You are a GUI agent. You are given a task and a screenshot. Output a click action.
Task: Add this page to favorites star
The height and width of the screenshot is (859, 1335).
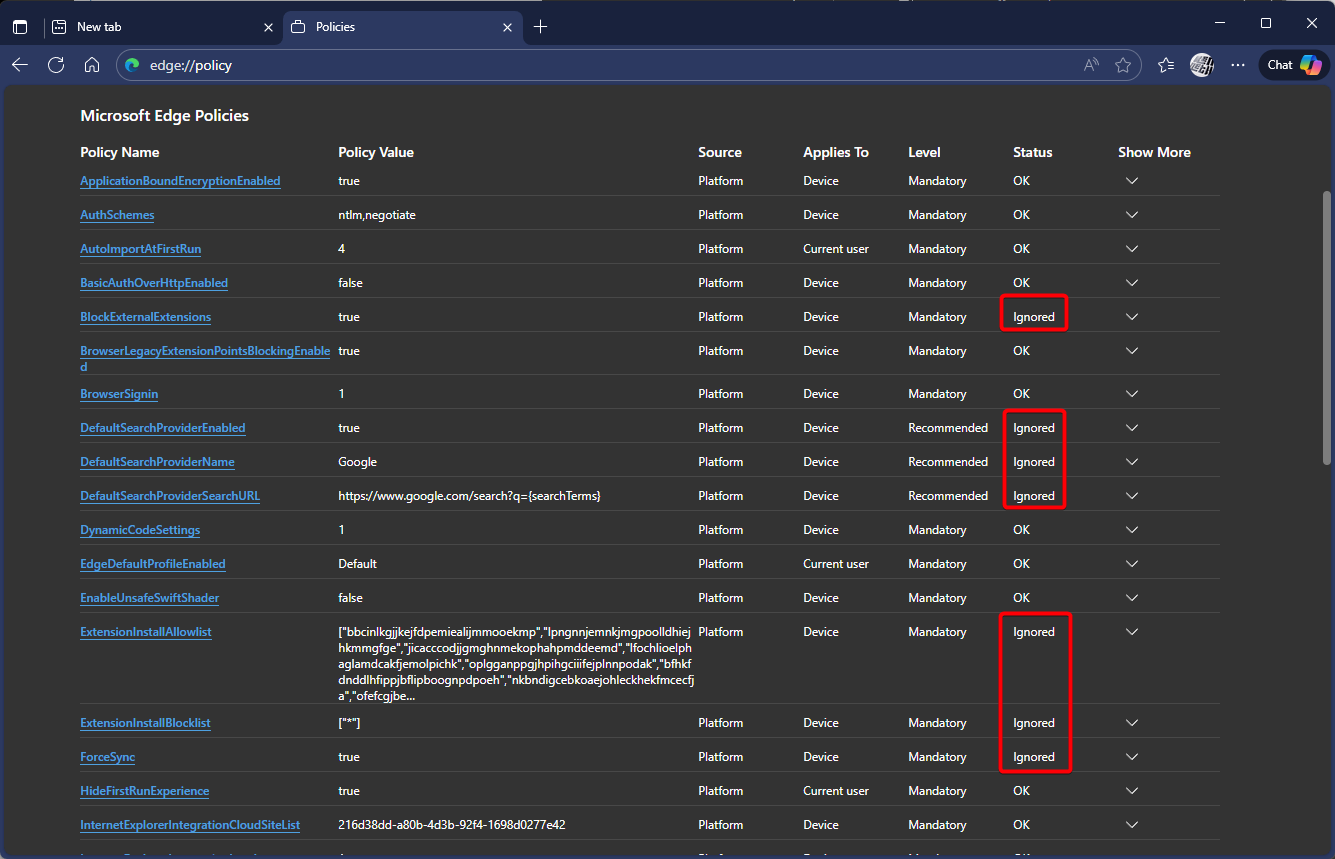1123,65
